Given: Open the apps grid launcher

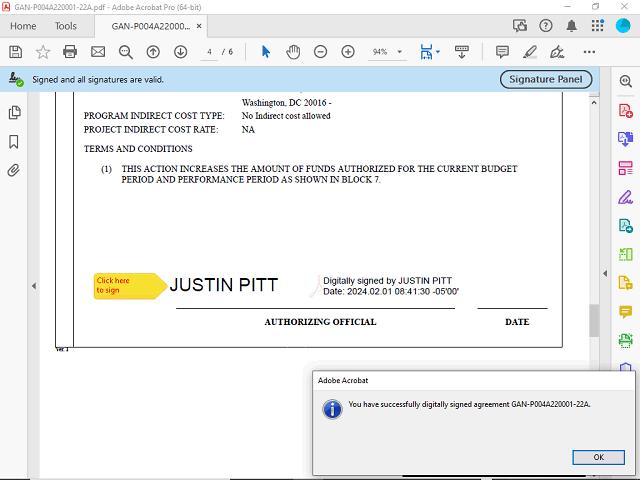Looking at the screenshot, I should pyautogui.click(x=597, y=26).
